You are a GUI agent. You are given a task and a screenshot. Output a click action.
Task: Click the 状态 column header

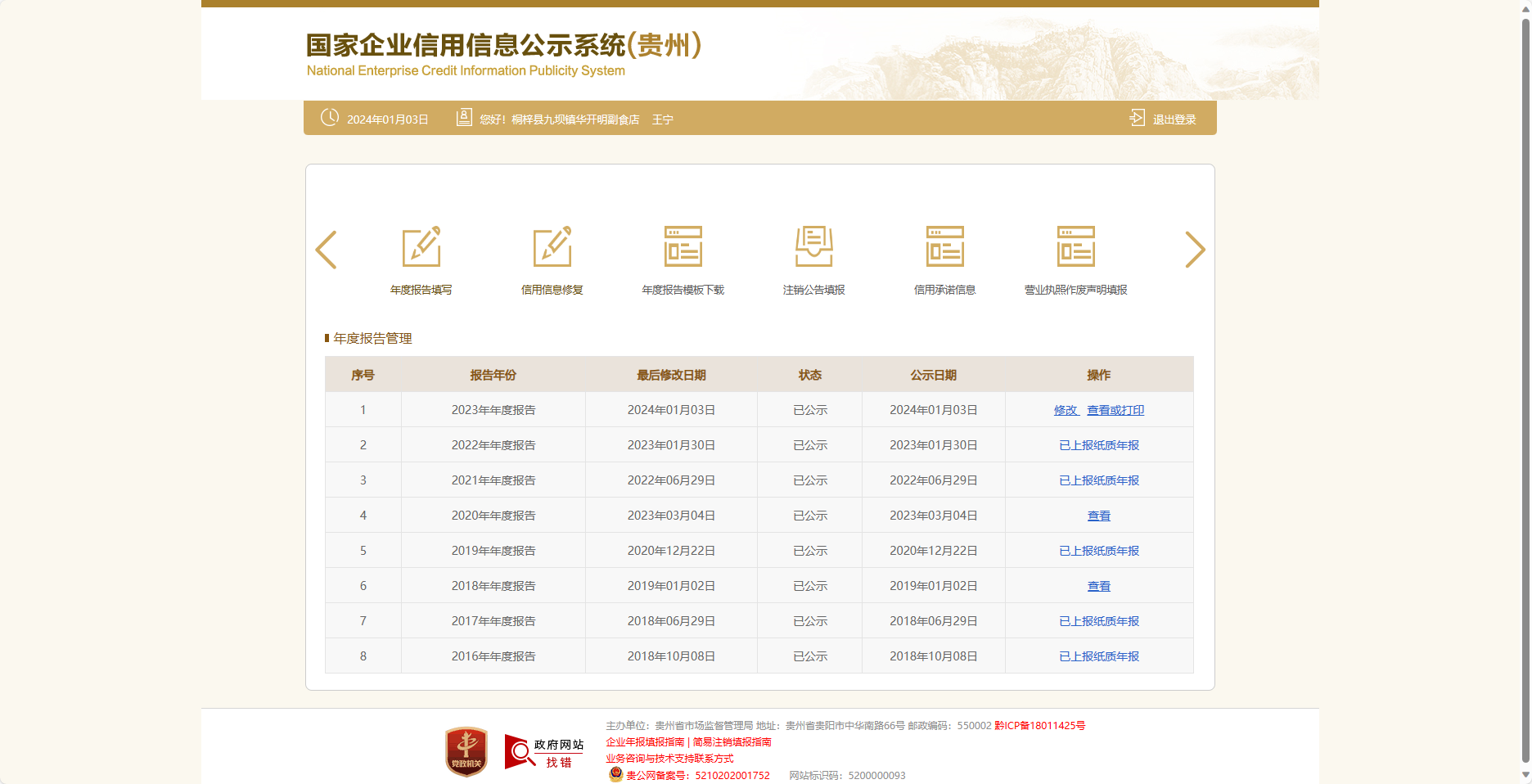(810, 375)
